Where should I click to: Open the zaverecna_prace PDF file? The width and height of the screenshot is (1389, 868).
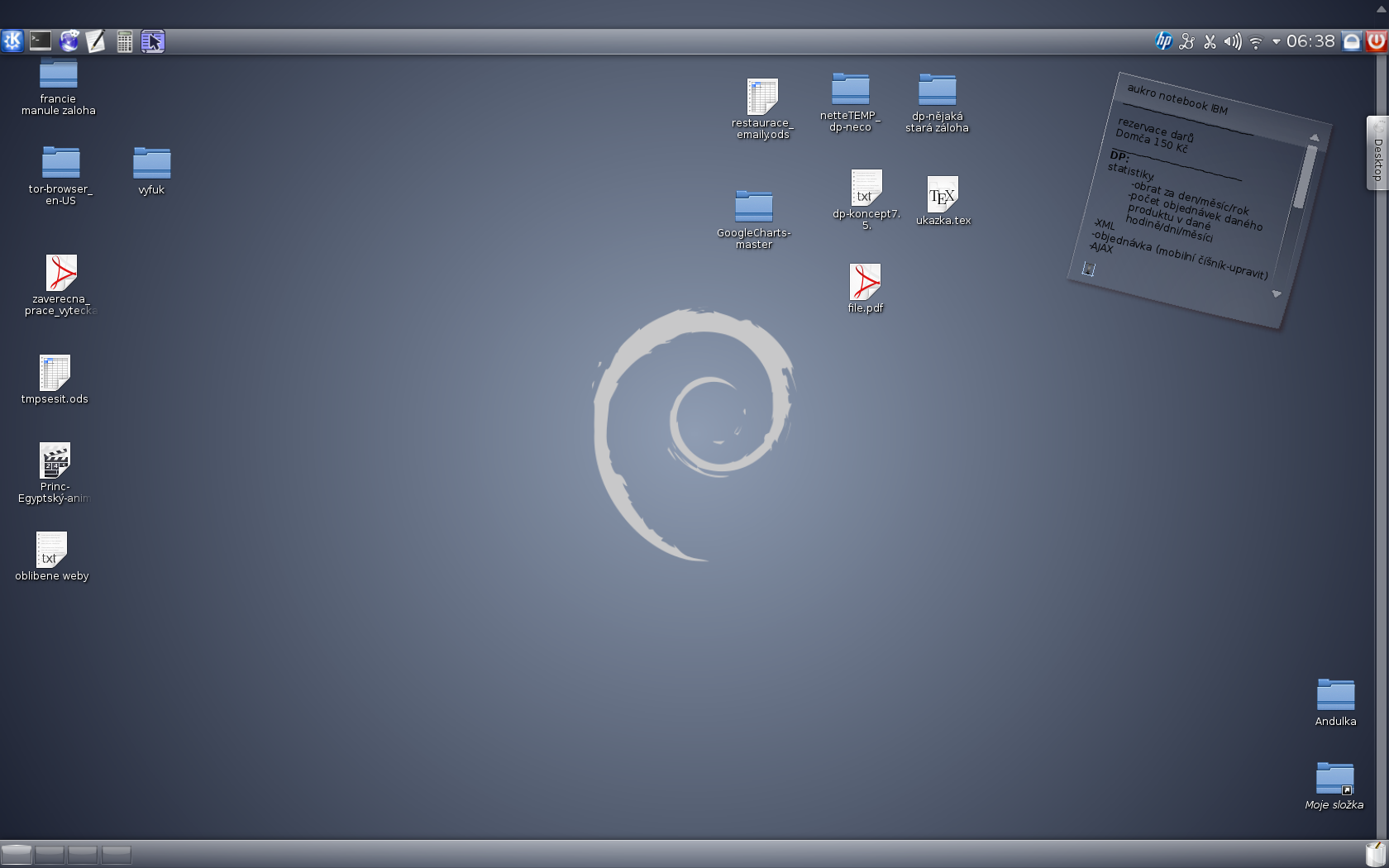(x=60, y=285)
